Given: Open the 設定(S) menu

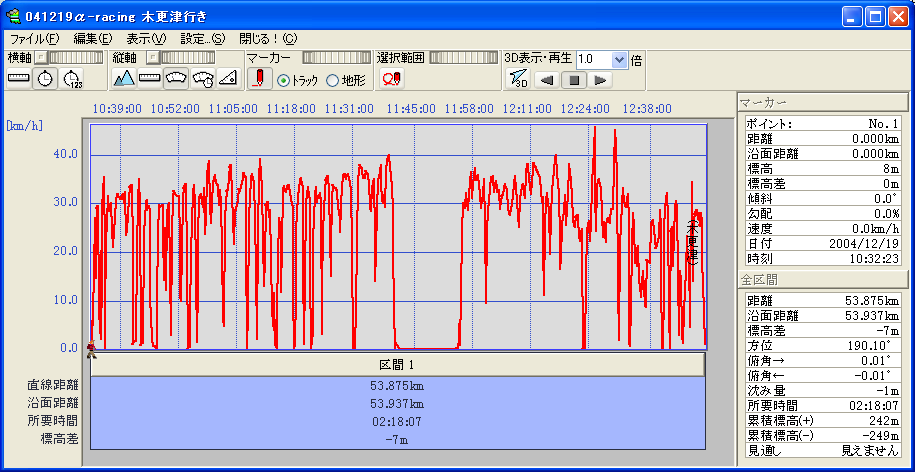Looking at the screenshot, I should coord(202,38).
